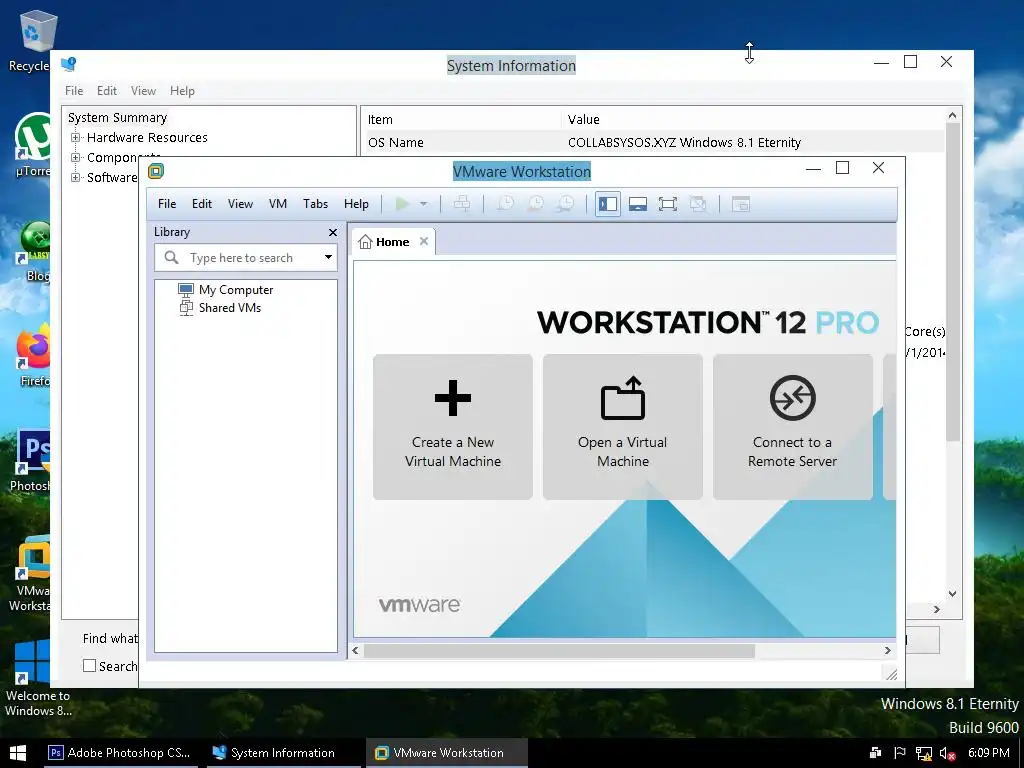
Task: Click Open a Virtual Machine
Action: (622, 427)
